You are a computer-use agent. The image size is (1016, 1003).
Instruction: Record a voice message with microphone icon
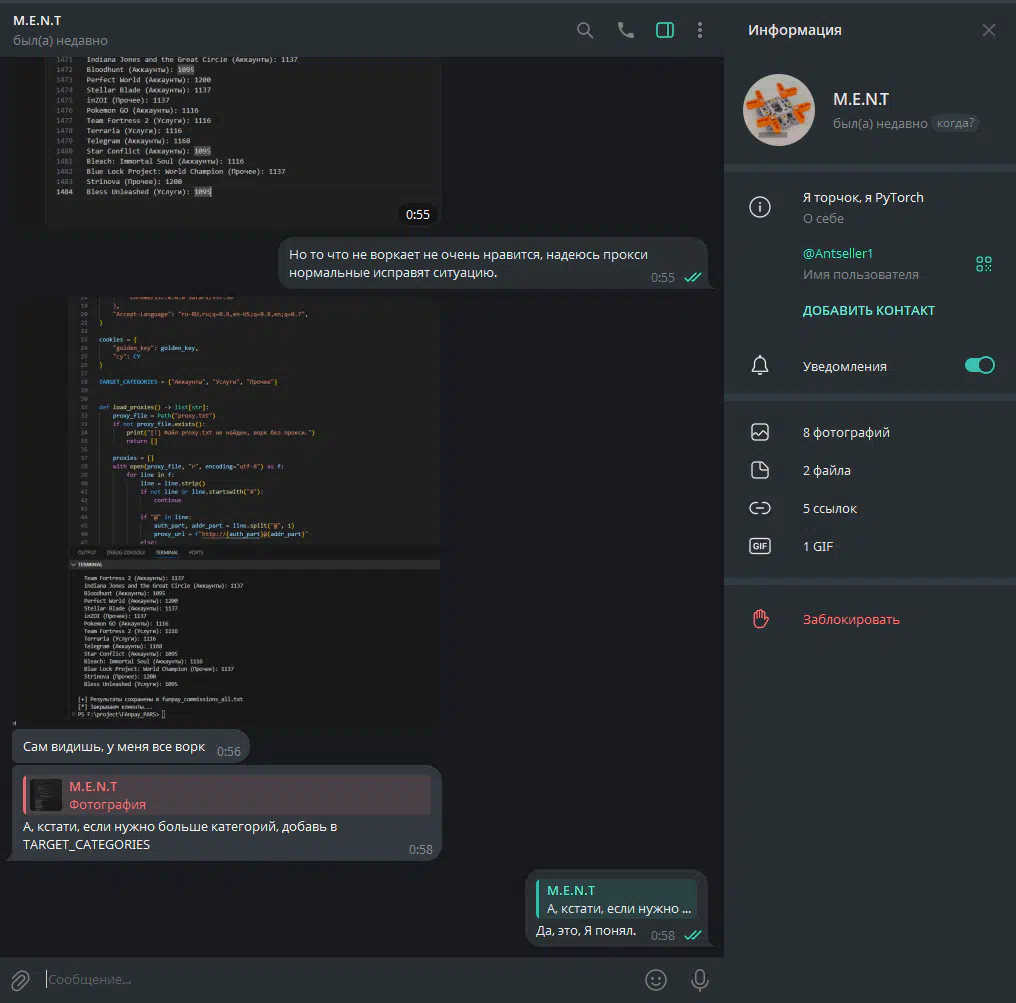coord(700,980)
